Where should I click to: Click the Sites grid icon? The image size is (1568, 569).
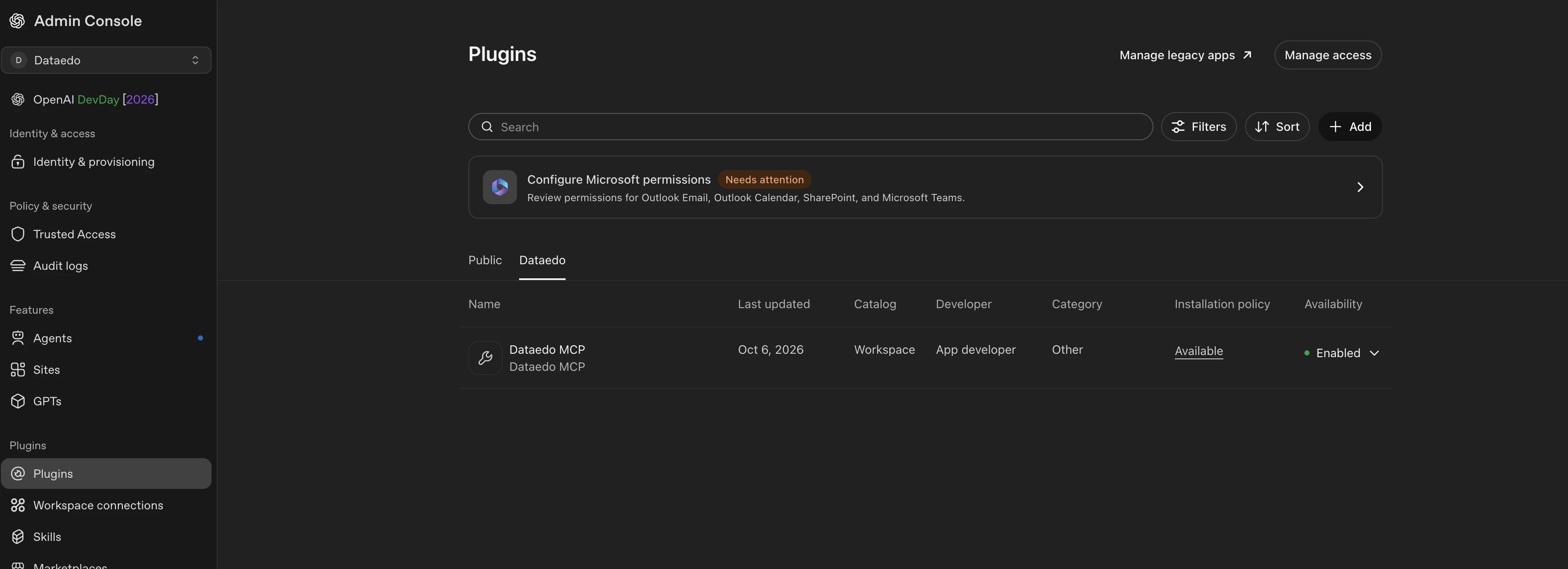coord(17,370)
